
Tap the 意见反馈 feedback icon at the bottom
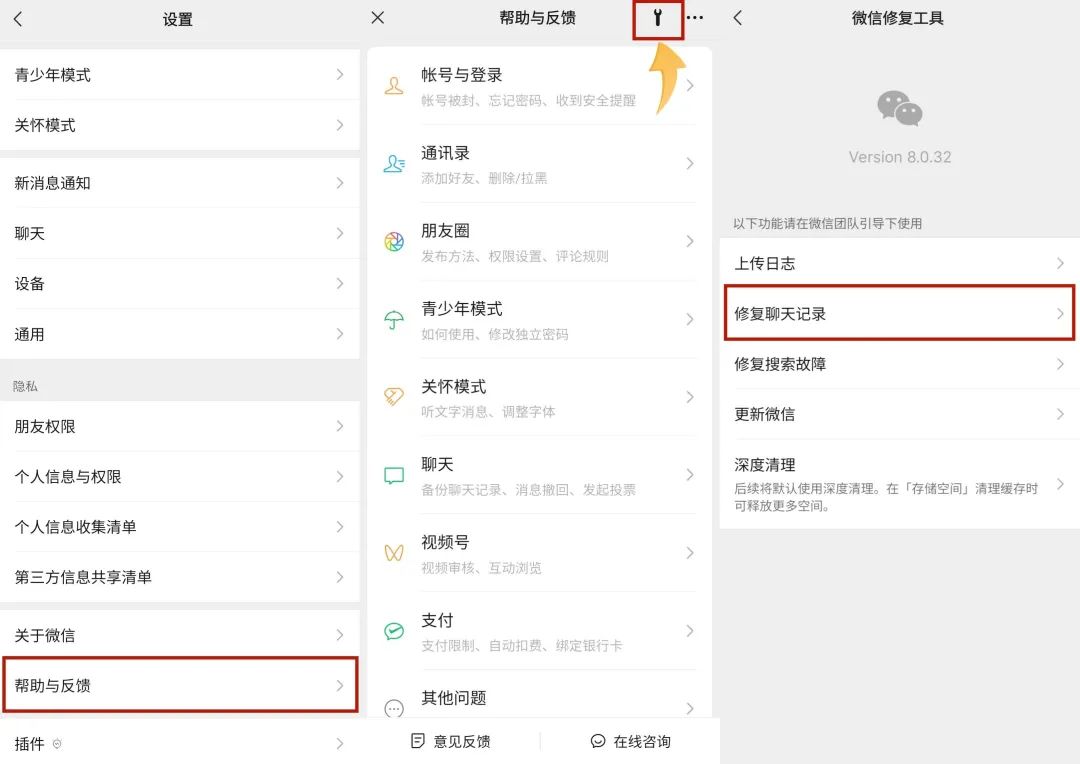point(417,741)
